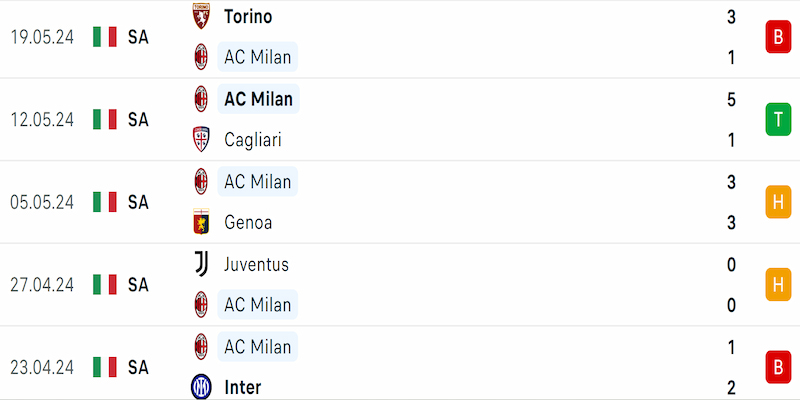
Task: Click the red B badge for Torino match
Action: 778,37
